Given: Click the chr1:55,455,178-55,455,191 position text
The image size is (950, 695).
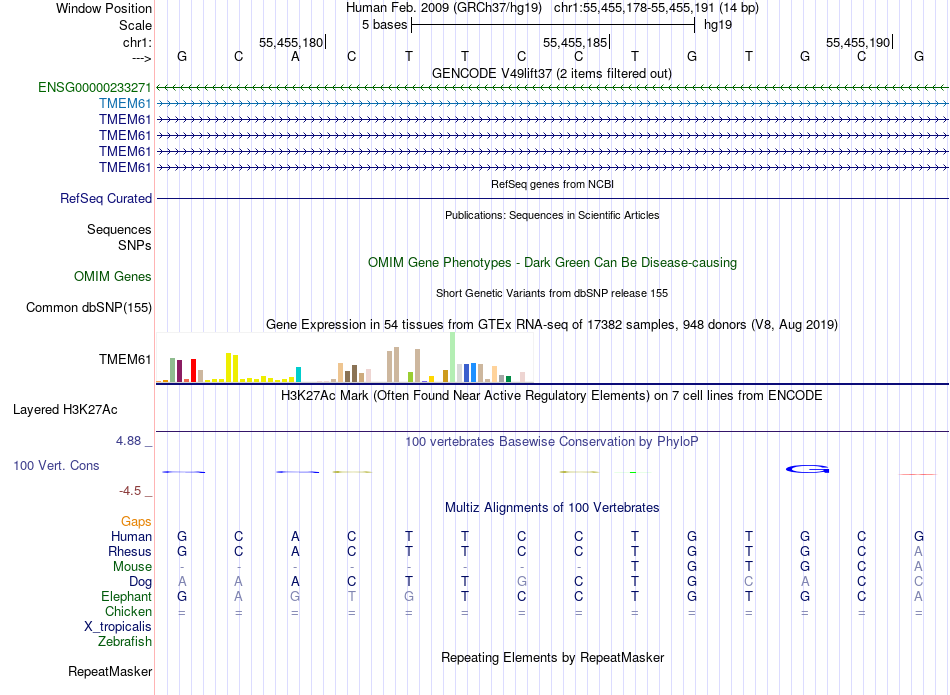Looking at the screenshot, I should click(656, 8).
